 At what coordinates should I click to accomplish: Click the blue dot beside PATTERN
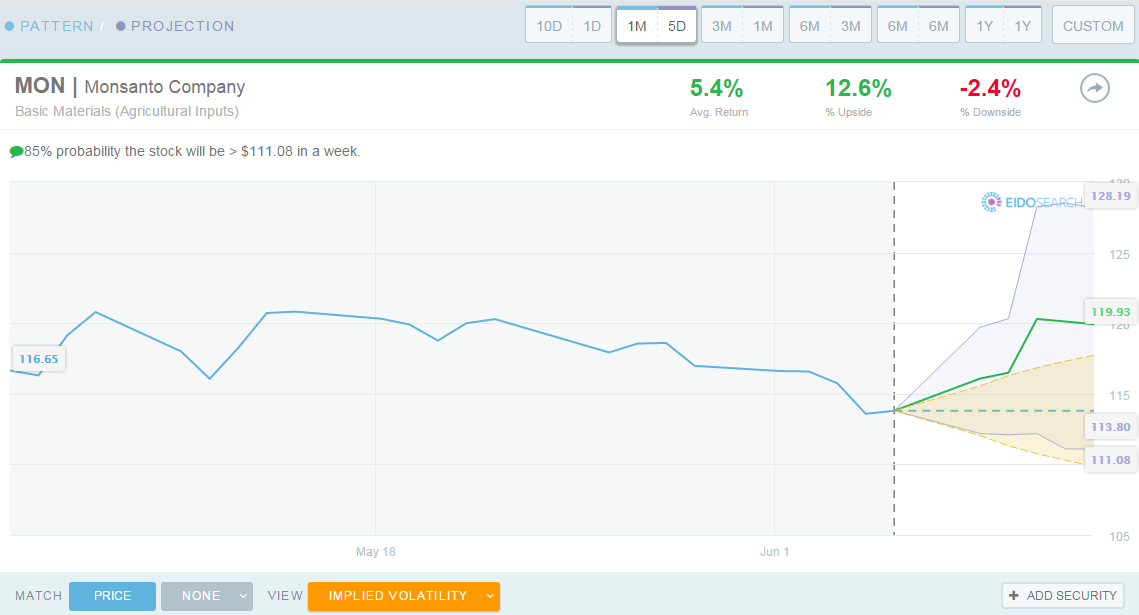pyautogui.click(x=9, y=26)
